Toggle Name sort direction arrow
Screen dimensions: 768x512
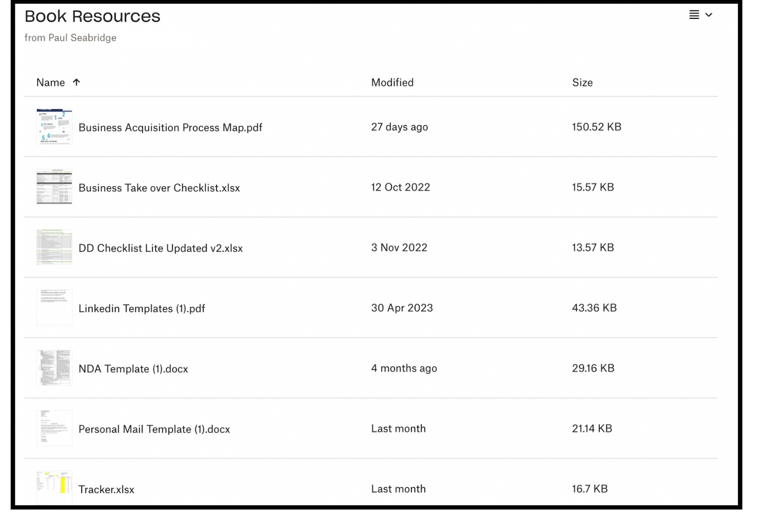(x=76, y=83)
